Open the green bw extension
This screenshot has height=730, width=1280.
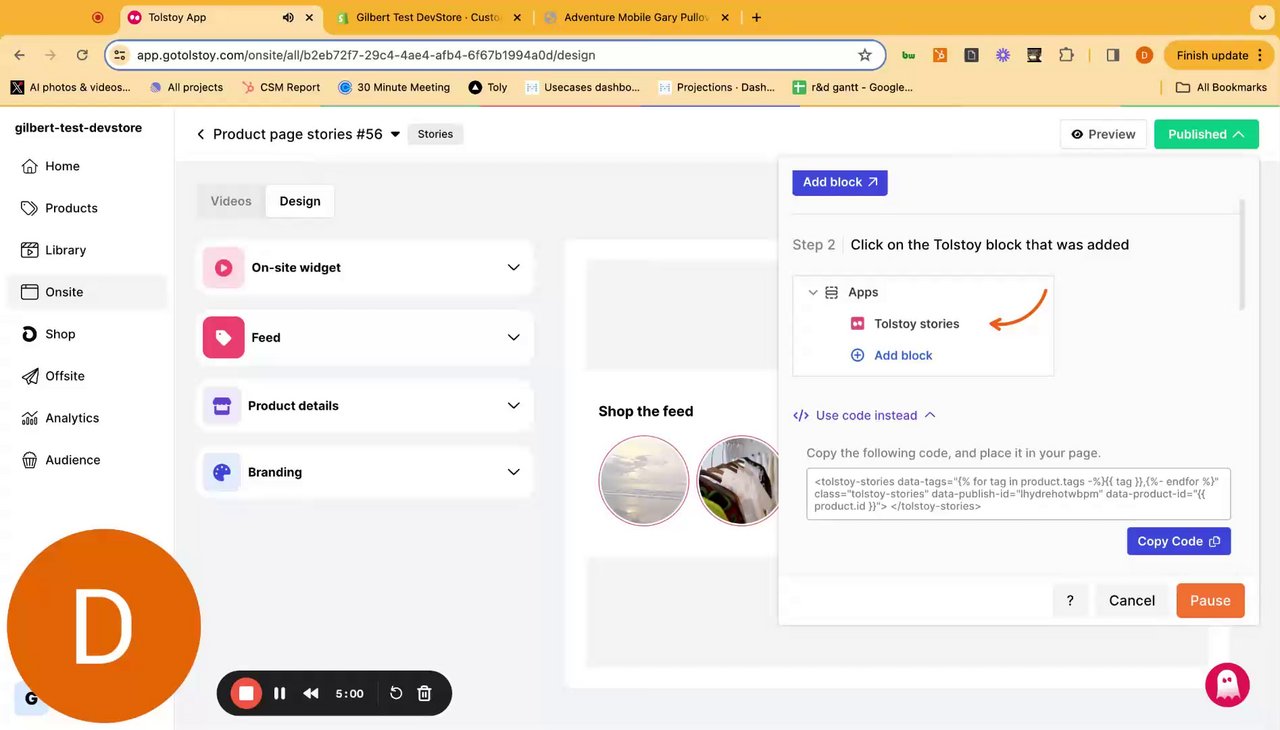pyautogui.click(x=908, y=55)
